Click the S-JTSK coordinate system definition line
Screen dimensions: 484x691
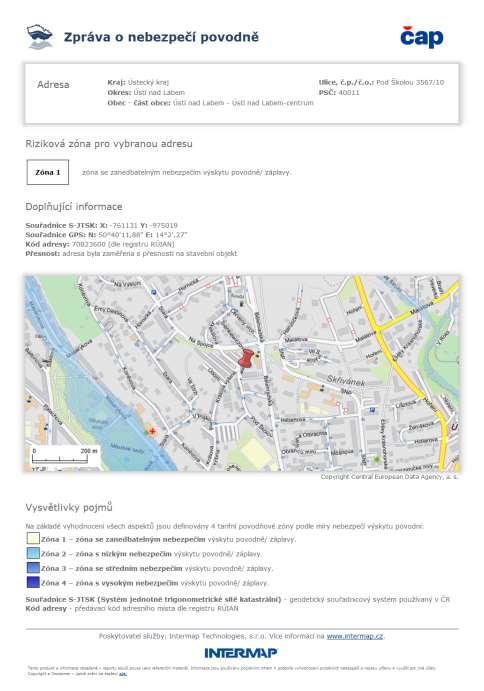click(238, 599)
